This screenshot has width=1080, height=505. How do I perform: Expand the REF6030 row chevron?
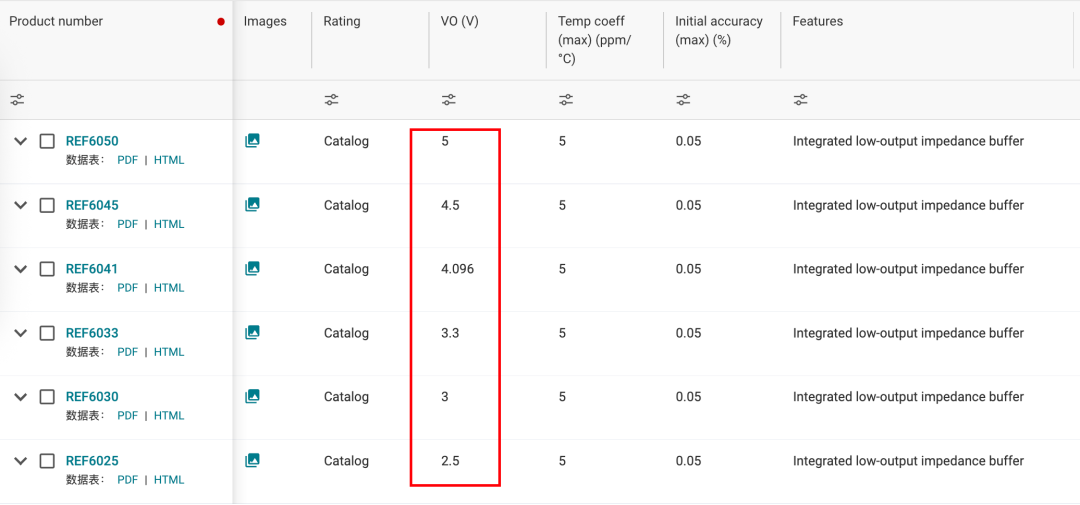20,397
